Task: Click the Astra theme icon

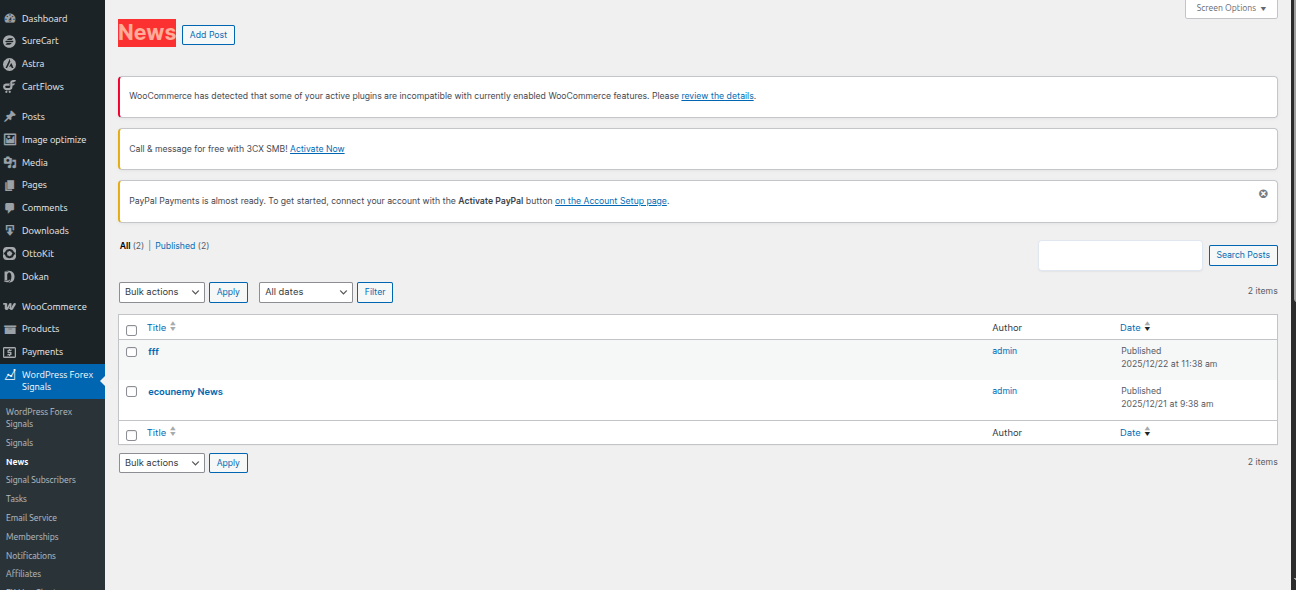Action: click(x=10, y=64)
